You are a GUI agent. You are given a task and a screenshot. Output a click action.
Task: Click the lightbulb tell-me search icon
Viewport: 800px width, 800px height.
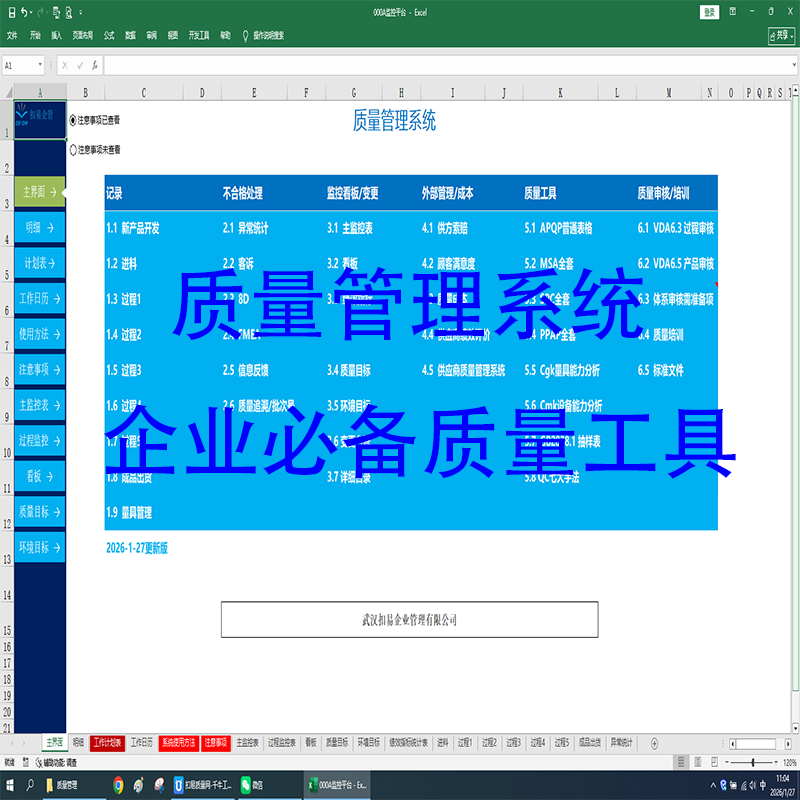pos(245,35)
